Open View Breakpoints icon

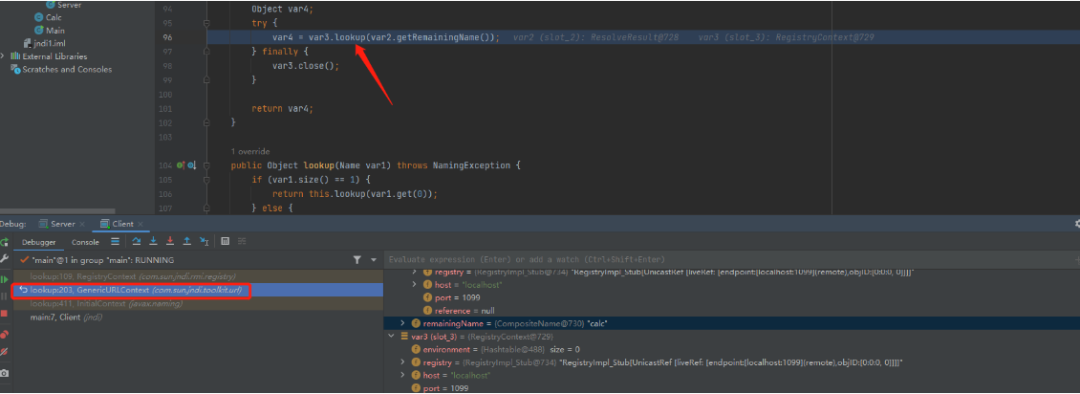pyautogui.click(x=4, y=335)
